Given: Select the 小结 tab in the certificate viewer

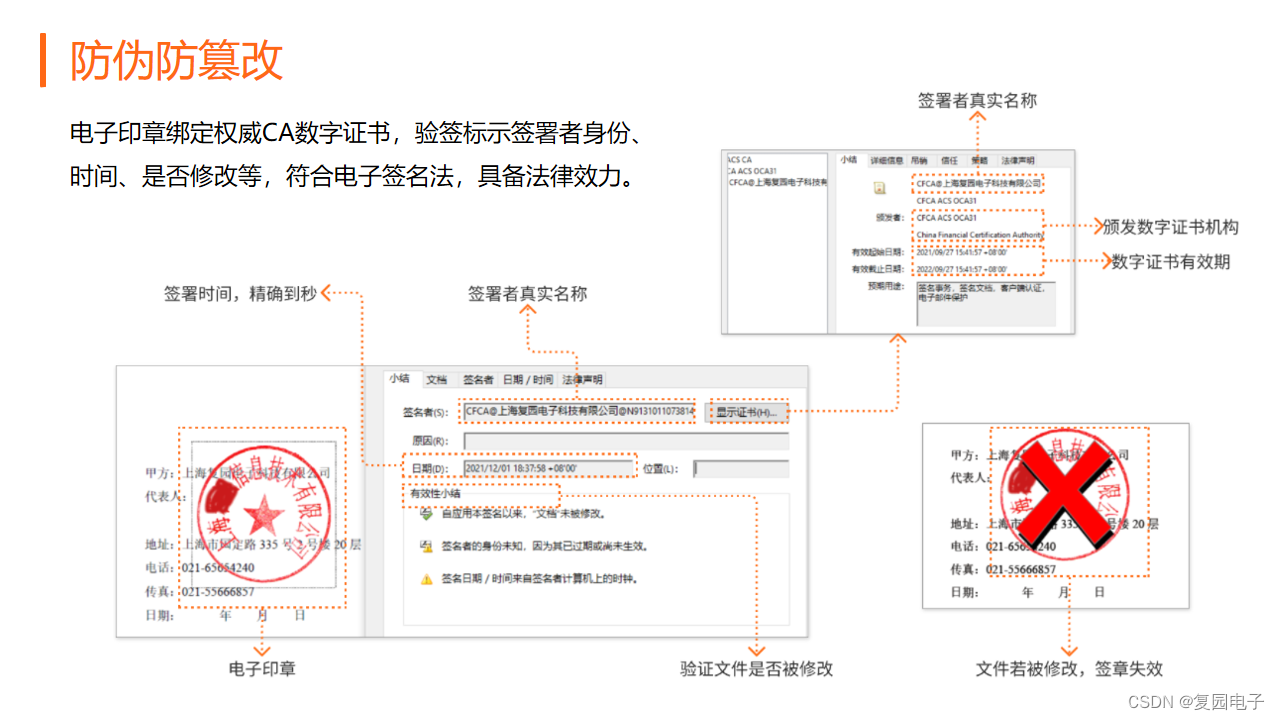Looking at the screenshot, I should [848, 160].
